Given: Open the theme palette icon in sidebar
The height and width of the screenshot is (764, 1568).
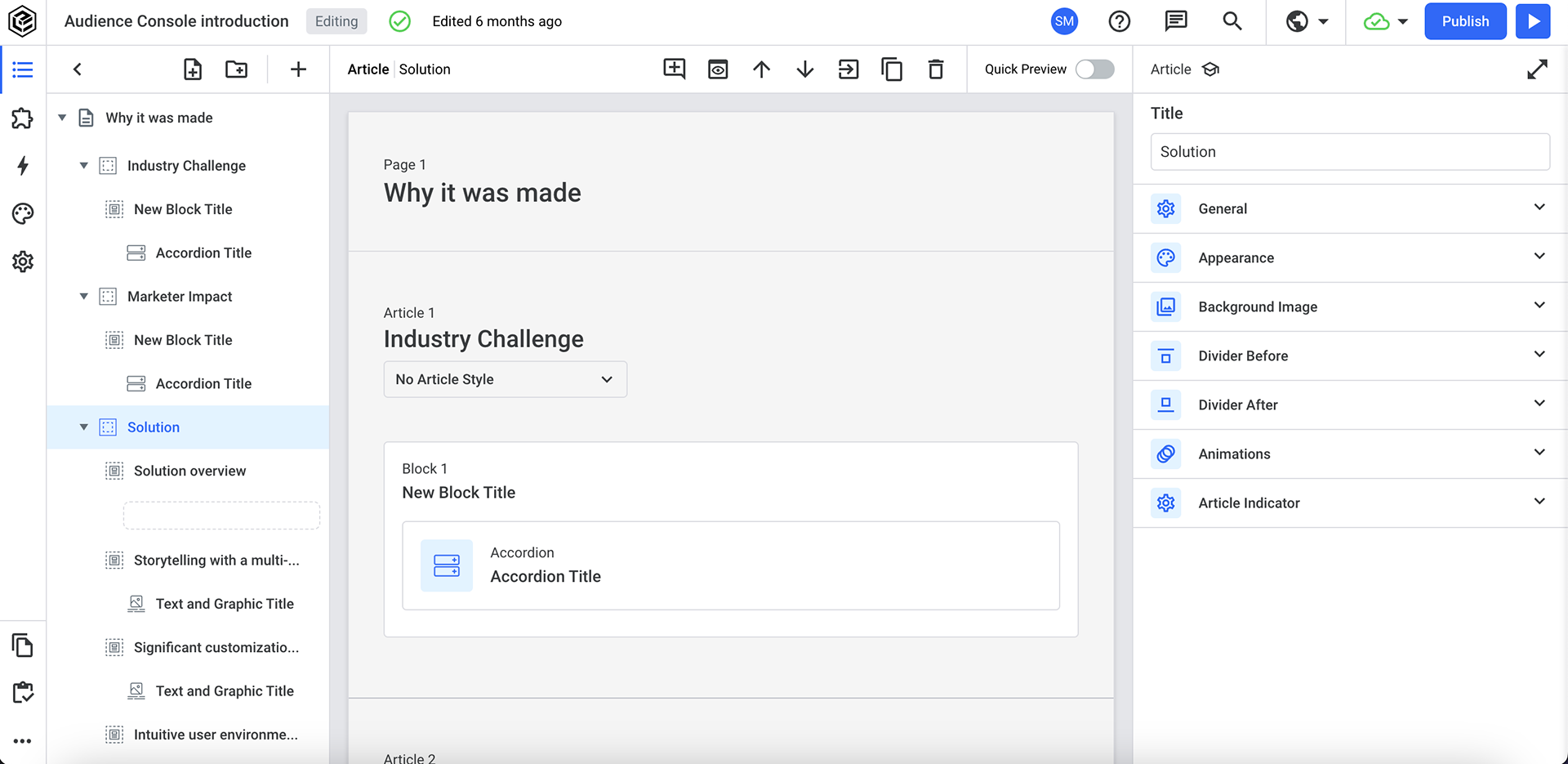Looking at the screenshot, I should point(23,214).
